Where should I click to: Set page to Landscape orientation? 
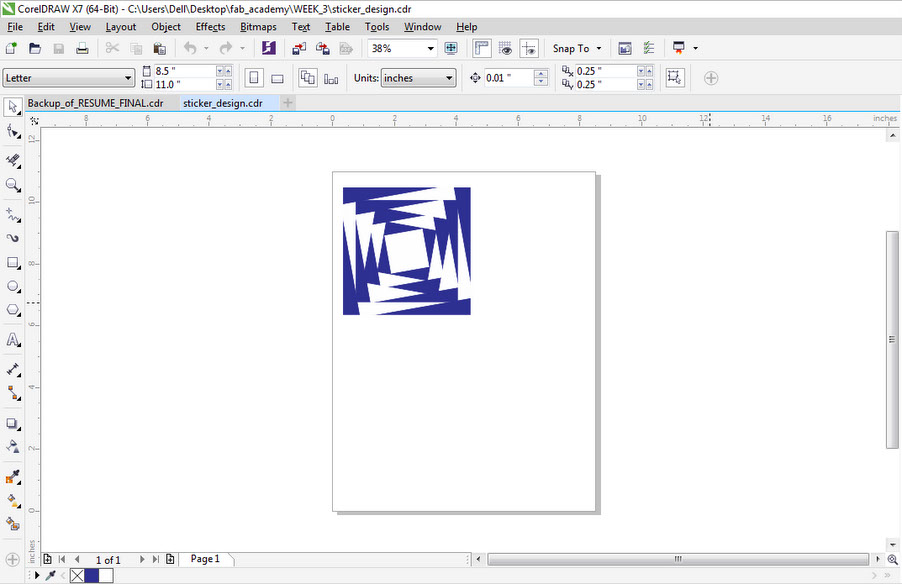(x=277, y=78)
